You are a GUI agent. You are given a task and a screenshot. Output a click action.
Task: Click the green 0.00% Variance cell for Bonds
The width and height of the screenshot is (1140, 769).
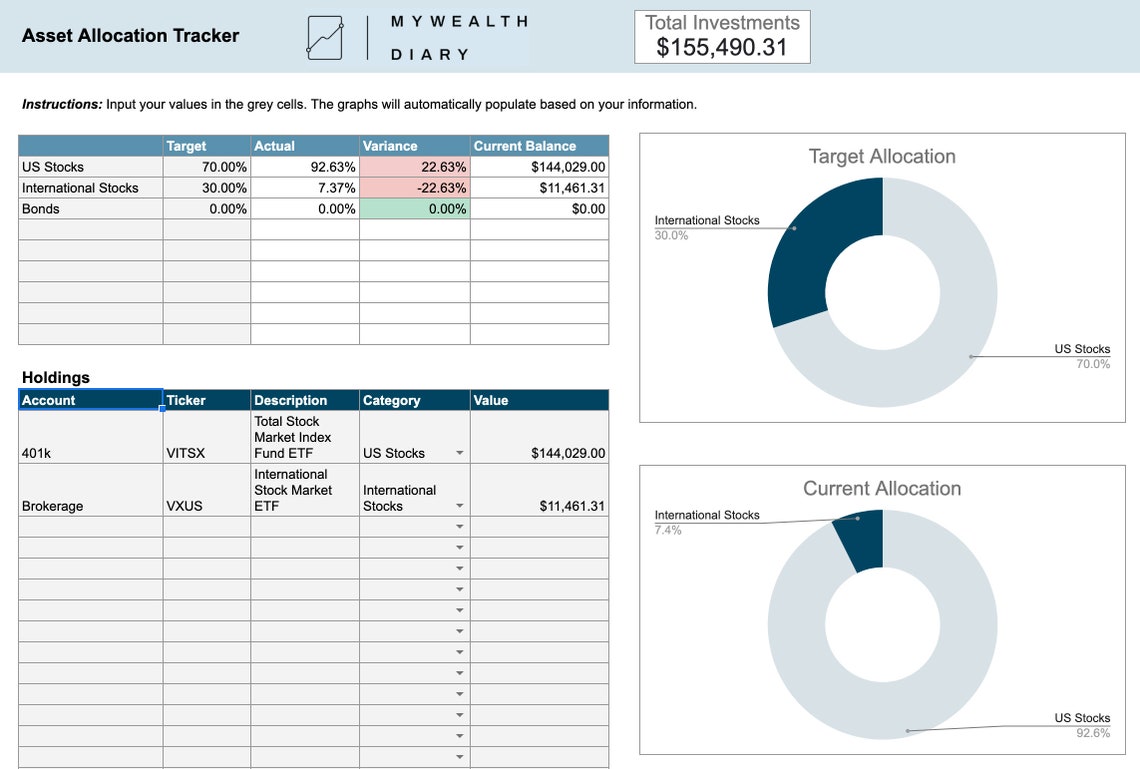pyautogui.click(x=414, y=208)
